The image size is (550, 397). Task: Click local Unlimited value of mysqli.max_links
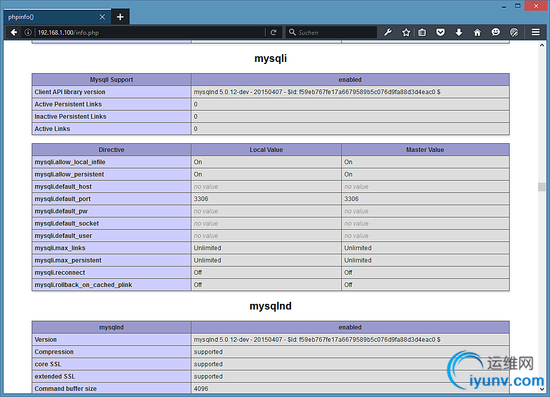pyautogui.click(x=208, y=248)
